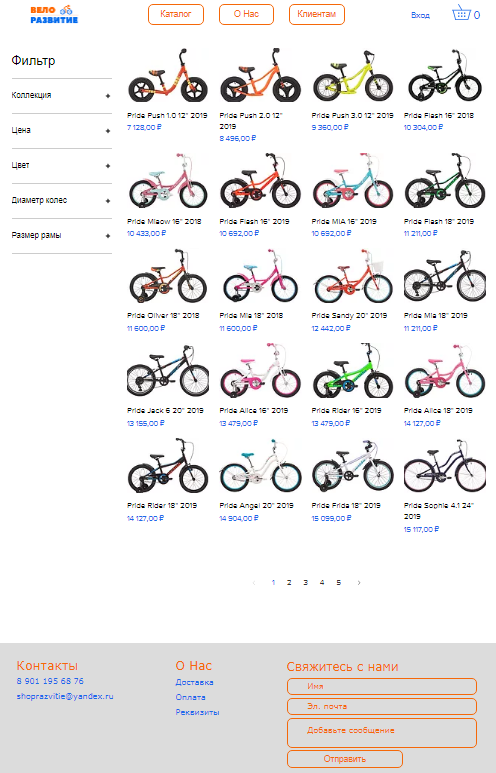The width and height of the screenshot is (496, 773).
Task: Click the price 14 904,00 ₽
Action: (239, 518)
